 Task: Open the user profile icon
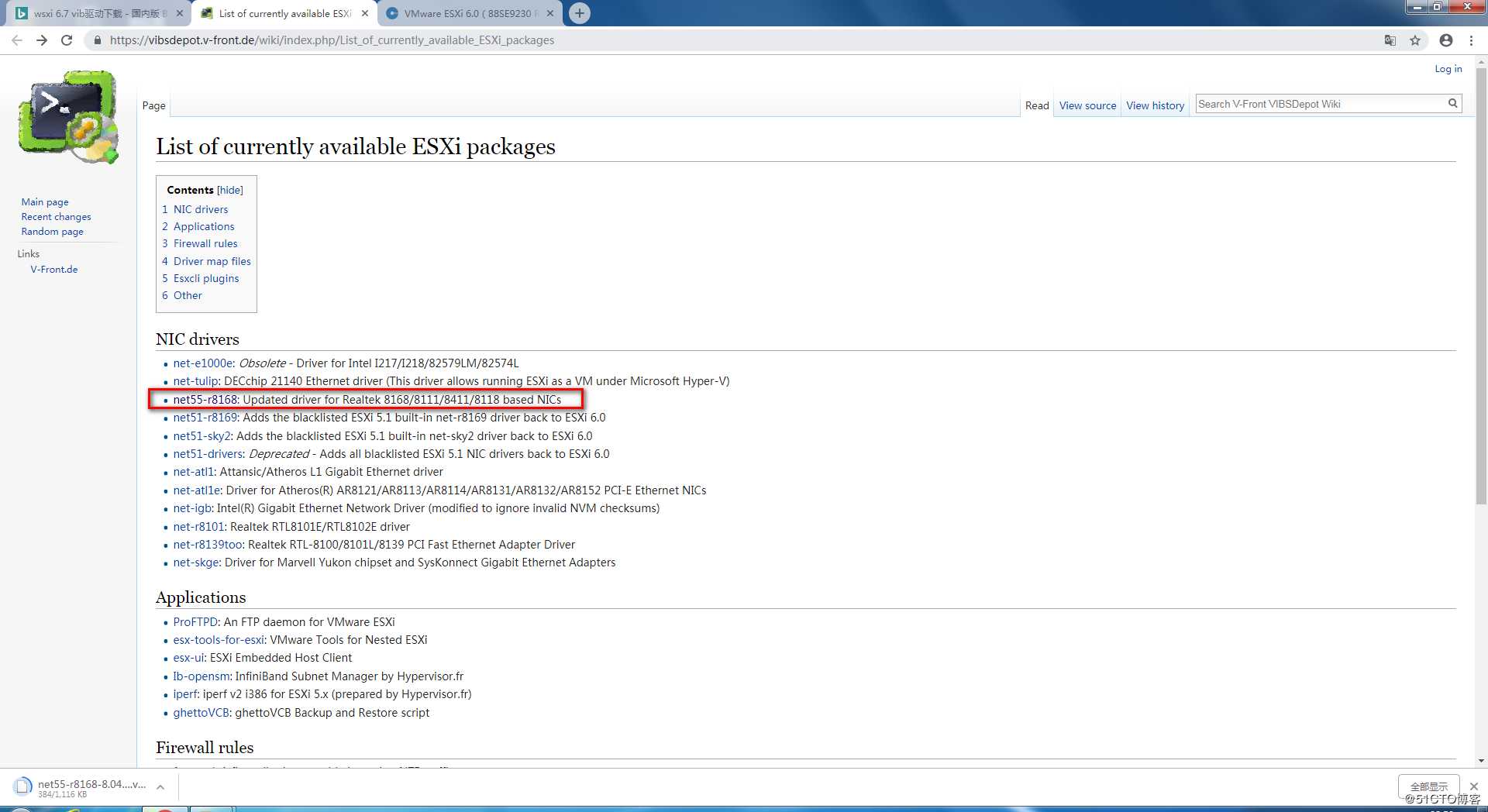(1446, 40)
